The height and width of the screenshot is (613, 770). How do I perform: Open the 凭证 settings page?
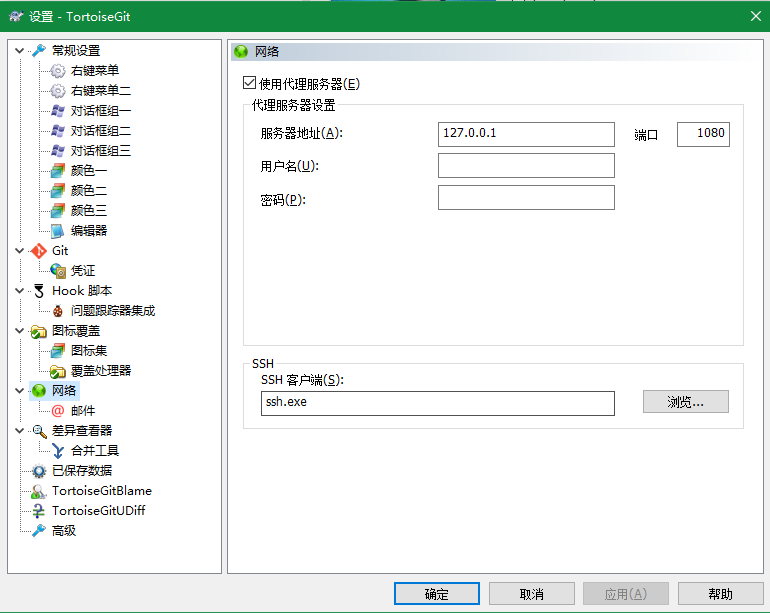[83, 271]
